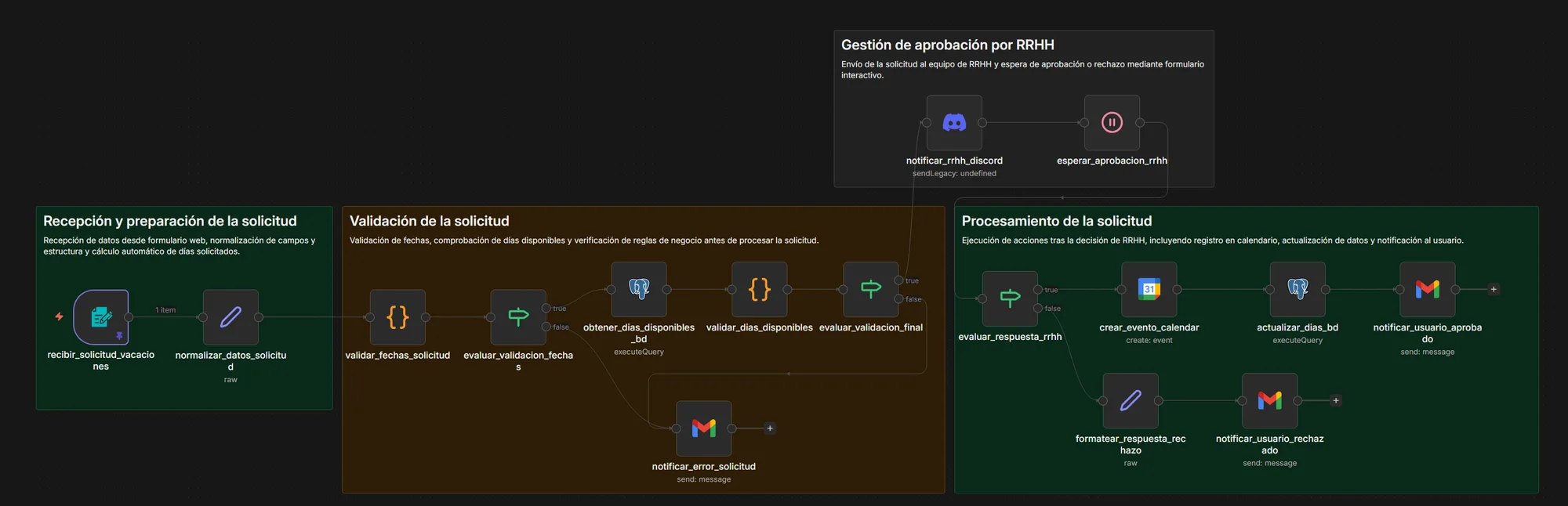This screenshot has height=506, width=1568.
Task: Click the true output of evaluar_validacion_fechas
Action: (546, 308)
